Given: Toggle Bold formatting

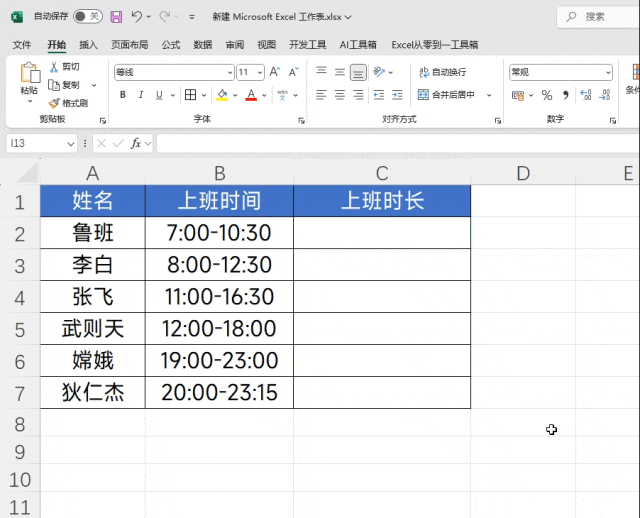Looking at the screenshot, I should pyautogui.click(x=122, y=95).
